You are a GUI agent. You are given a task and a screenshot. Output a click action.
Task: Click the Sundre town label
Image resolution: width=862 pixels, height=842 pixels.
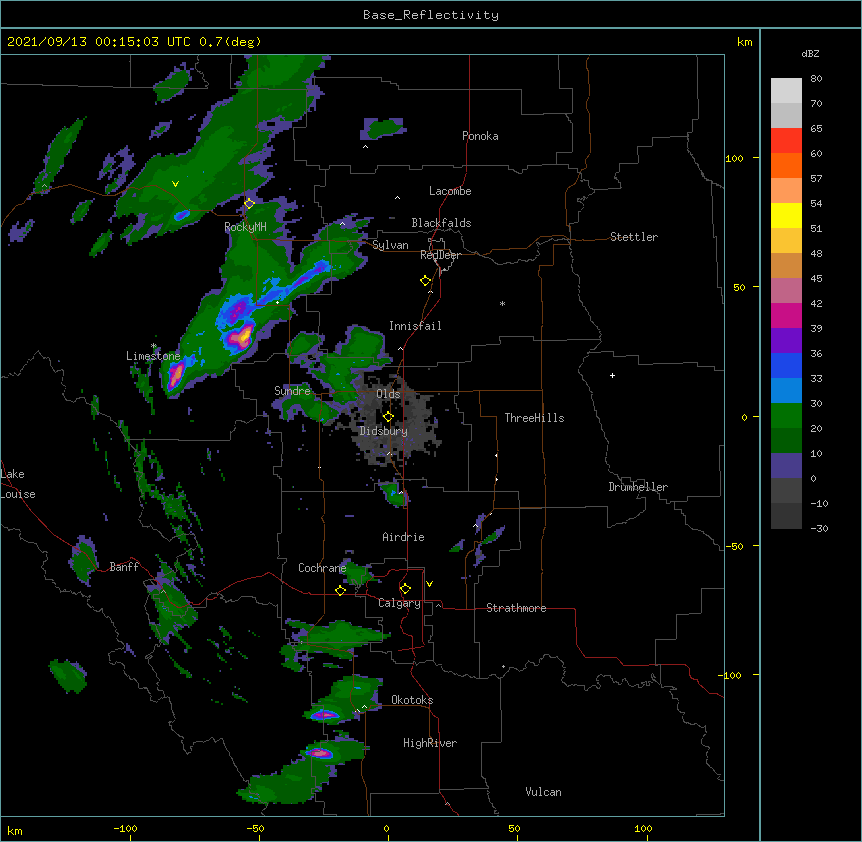coord(292,391)
